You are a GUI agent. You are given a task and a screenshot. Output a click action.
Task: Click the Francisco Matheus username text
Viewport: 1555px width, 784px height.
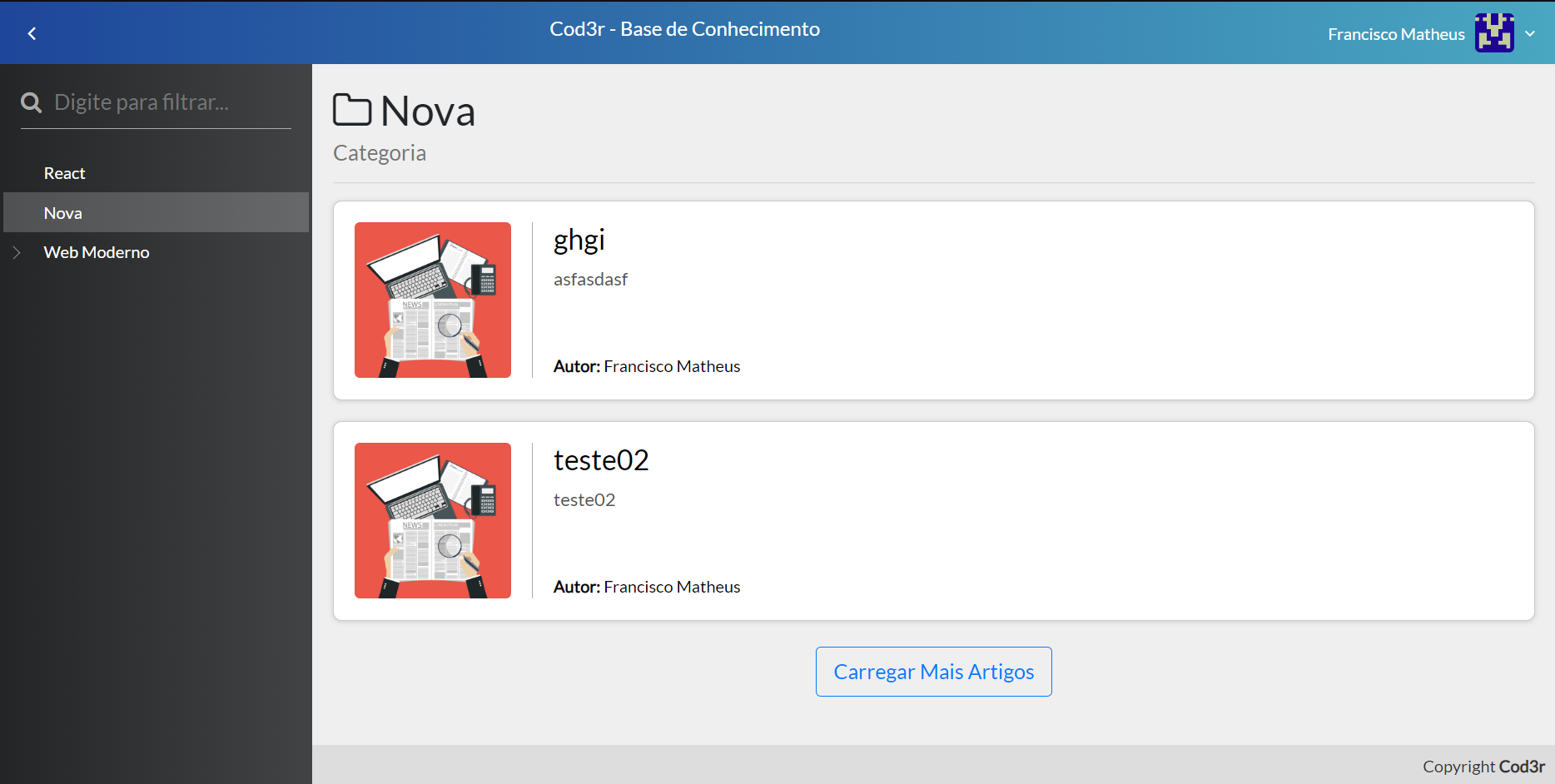point(1396,34)
